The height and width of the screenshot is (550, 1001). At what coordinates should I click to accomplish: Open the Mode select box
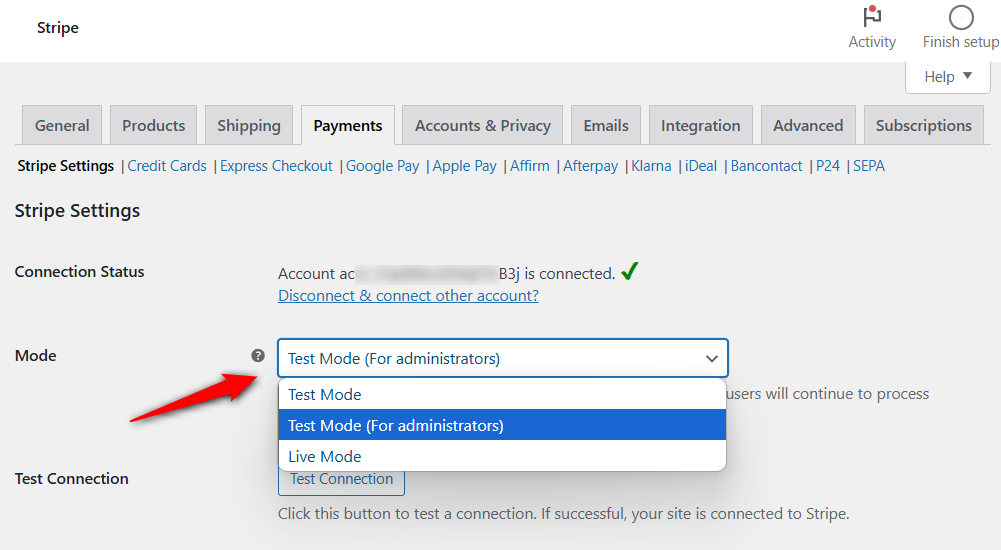click(502, 358)
